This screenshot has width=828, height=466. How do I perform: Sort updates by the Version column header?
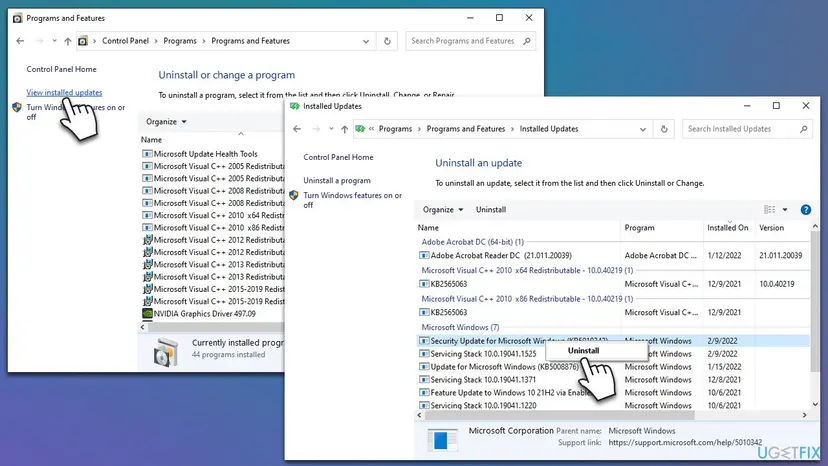[x=783, y=228]
